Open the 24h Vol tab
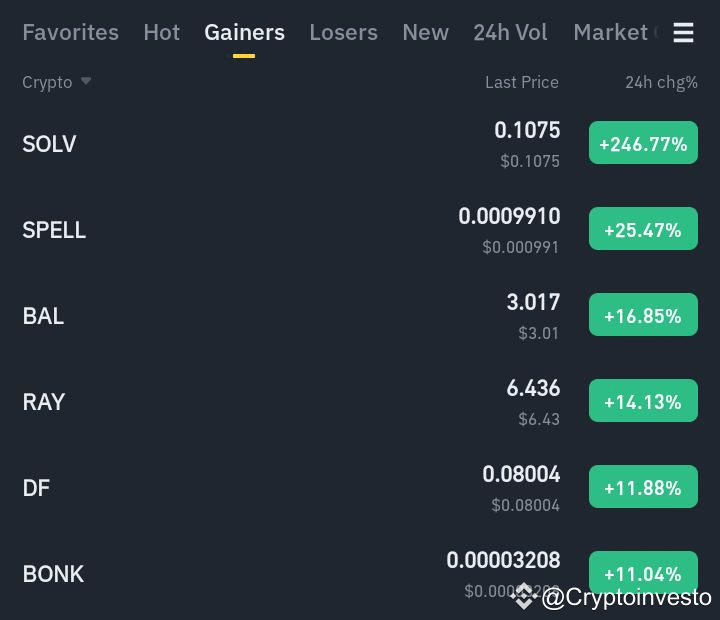720x620 pixels. coord(510,32)
